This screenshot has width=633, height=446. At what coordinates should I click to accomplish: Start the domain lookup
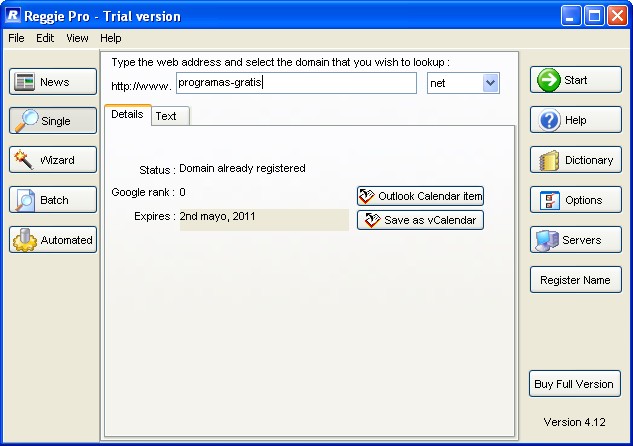[576, 80]
